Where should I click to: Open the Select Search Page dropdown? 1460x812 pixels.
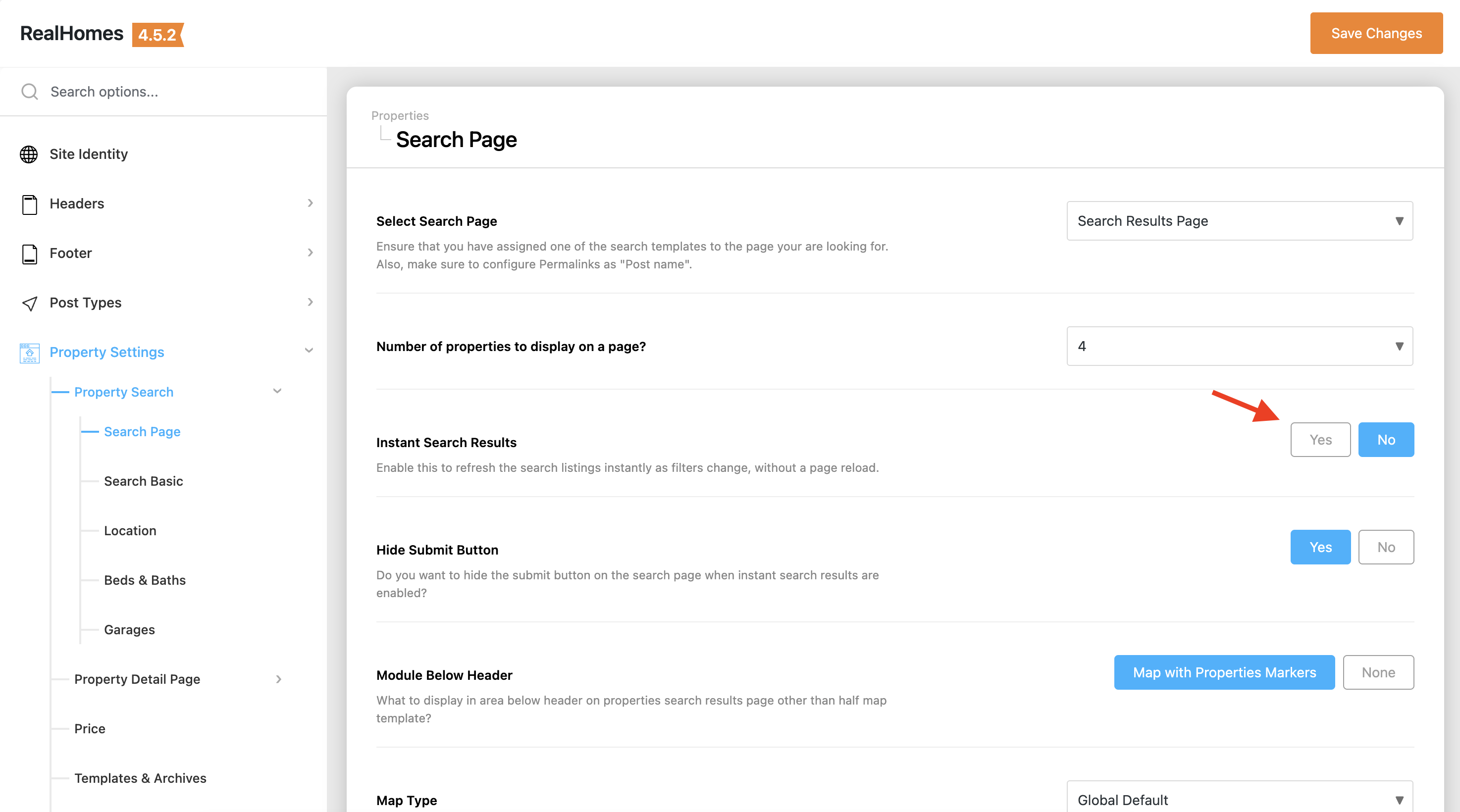point(1240,220)
